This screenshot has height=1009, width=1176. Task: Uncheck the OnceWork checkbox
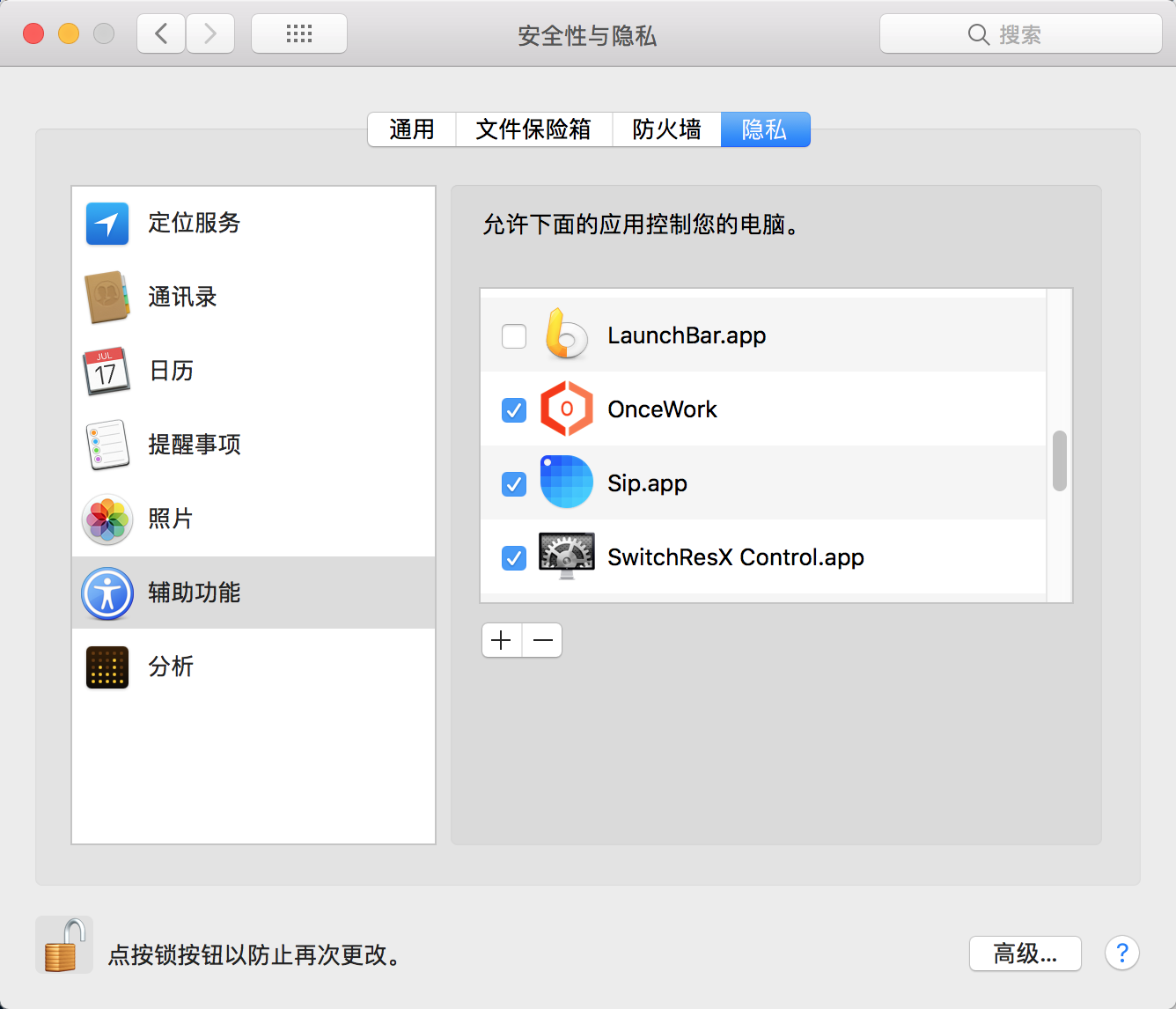(x=514, y=410)
